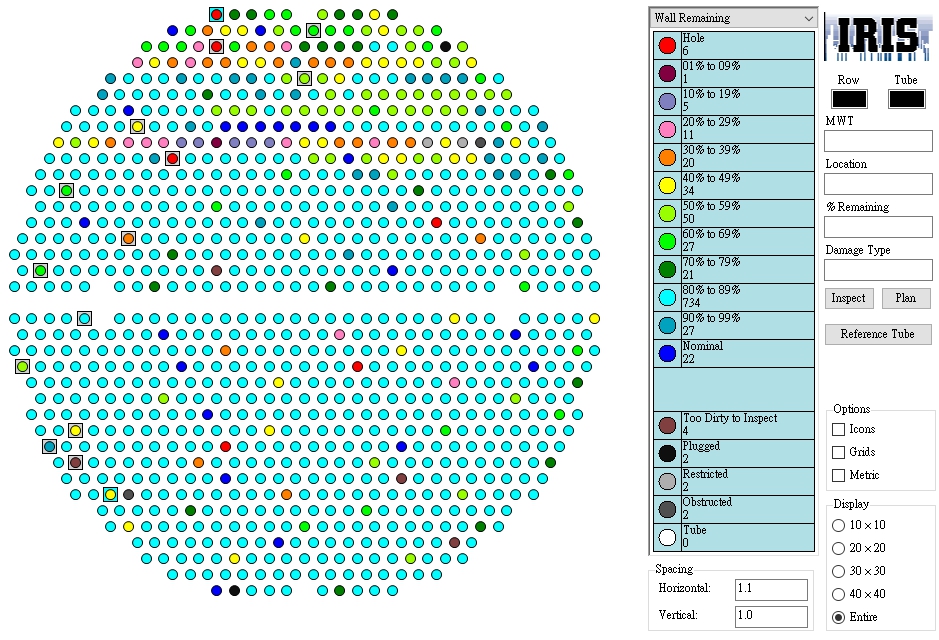Select the maroon 01% to 09% swatch
939x640 pixels.
667,73
